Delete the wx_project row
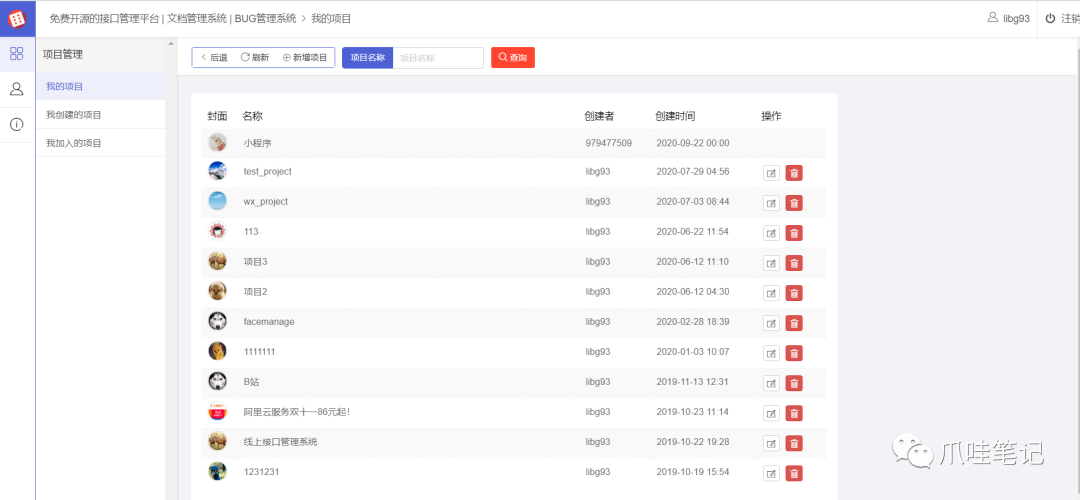This screenshot has width=1080, height=500. coord(794,203)
